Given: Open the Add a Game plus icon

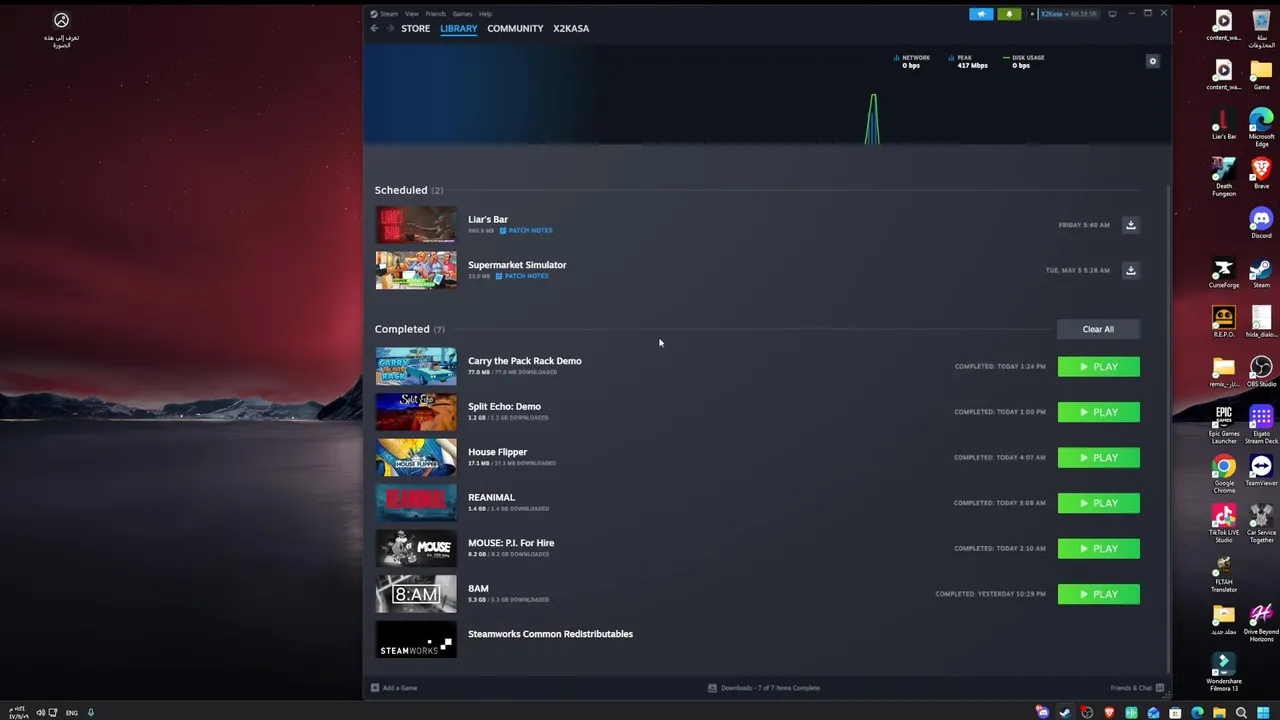Looking at the screenshot, I should coord(375,688).
